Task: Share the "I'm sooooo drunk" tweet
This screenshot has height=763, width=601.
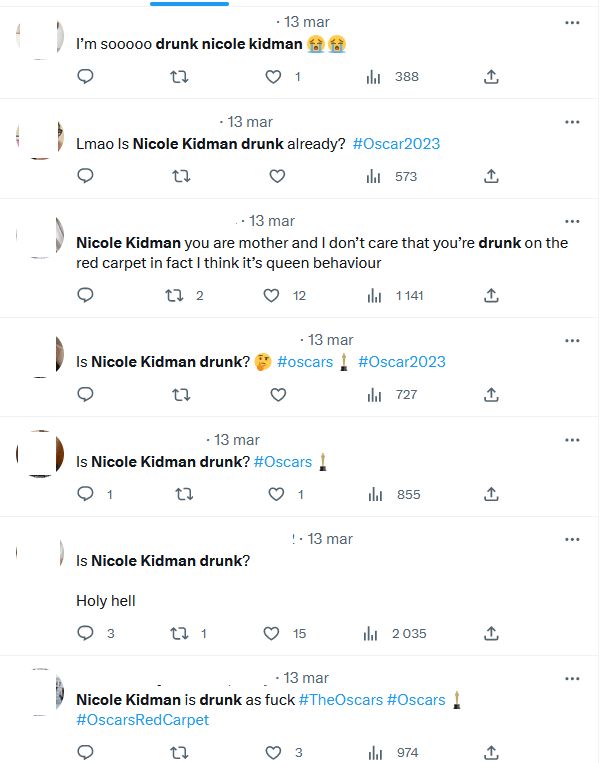Action: click(491, 76)
